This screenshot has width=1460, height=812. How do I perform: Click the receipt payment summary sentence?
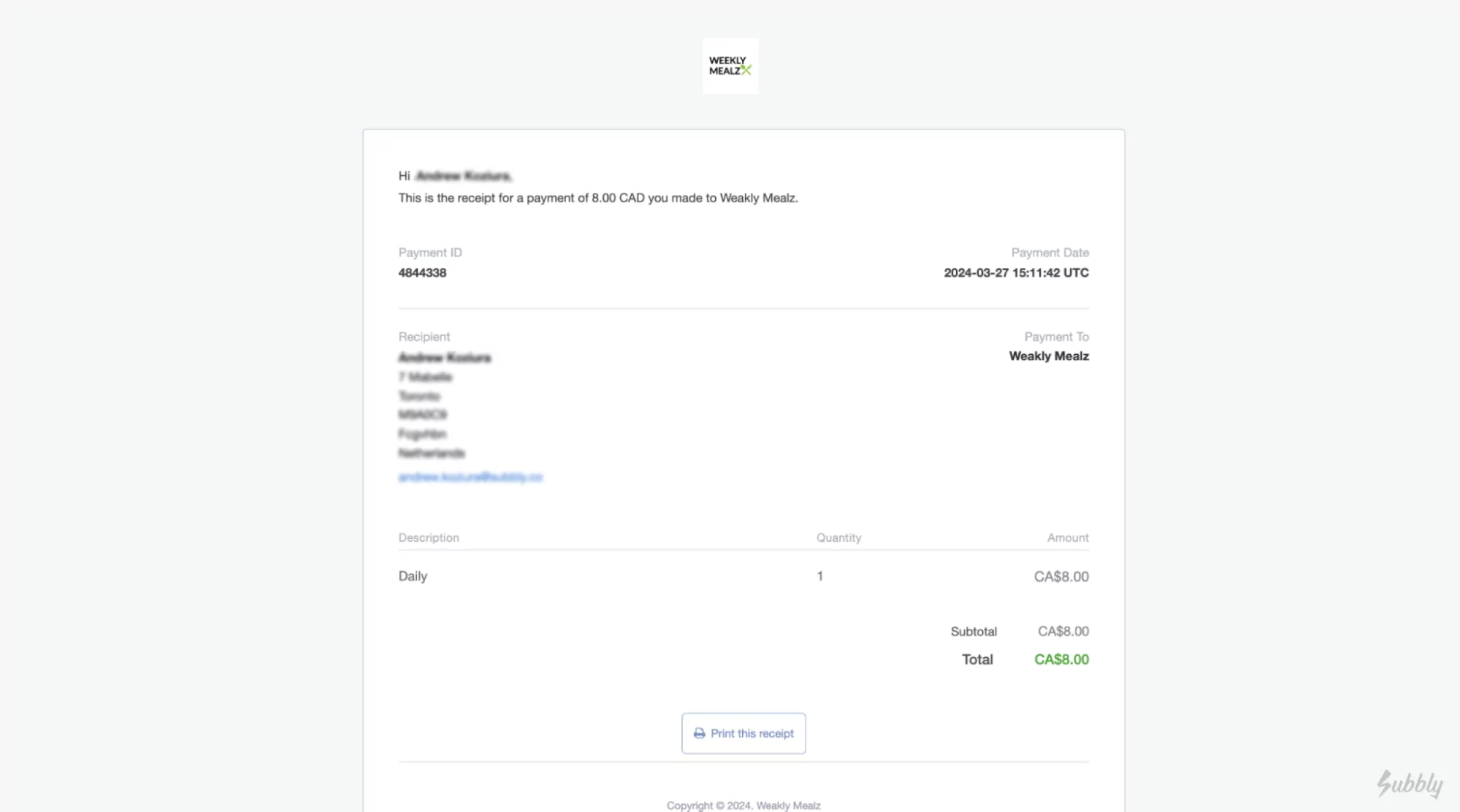(597, 198)
